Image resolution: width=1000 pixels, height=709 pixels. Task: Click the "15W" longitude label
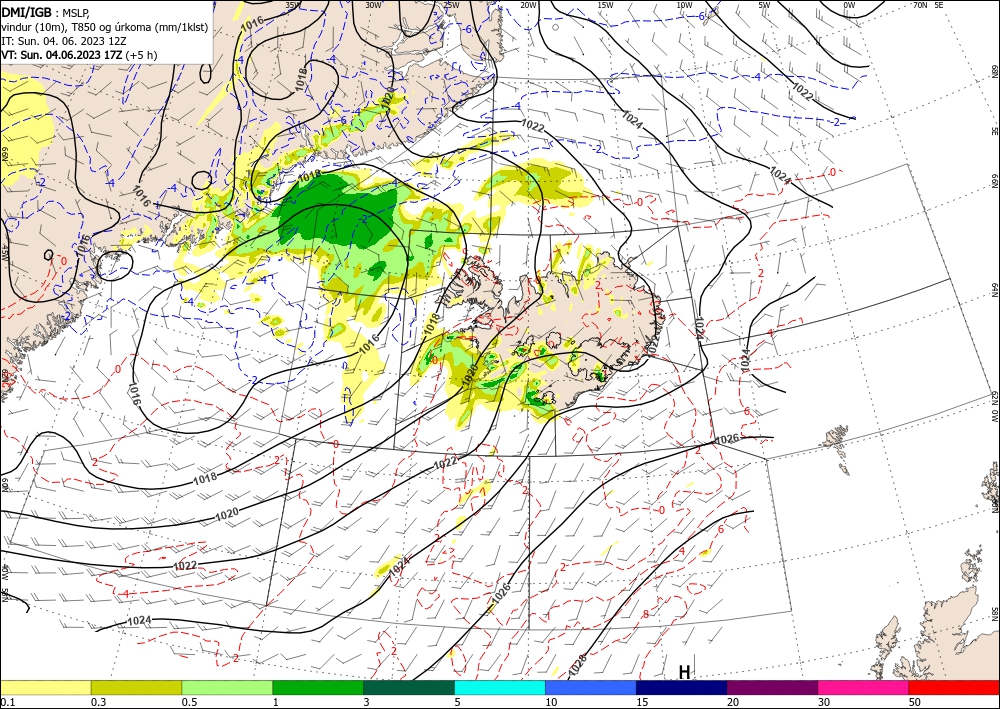click(x=606, y=4)
